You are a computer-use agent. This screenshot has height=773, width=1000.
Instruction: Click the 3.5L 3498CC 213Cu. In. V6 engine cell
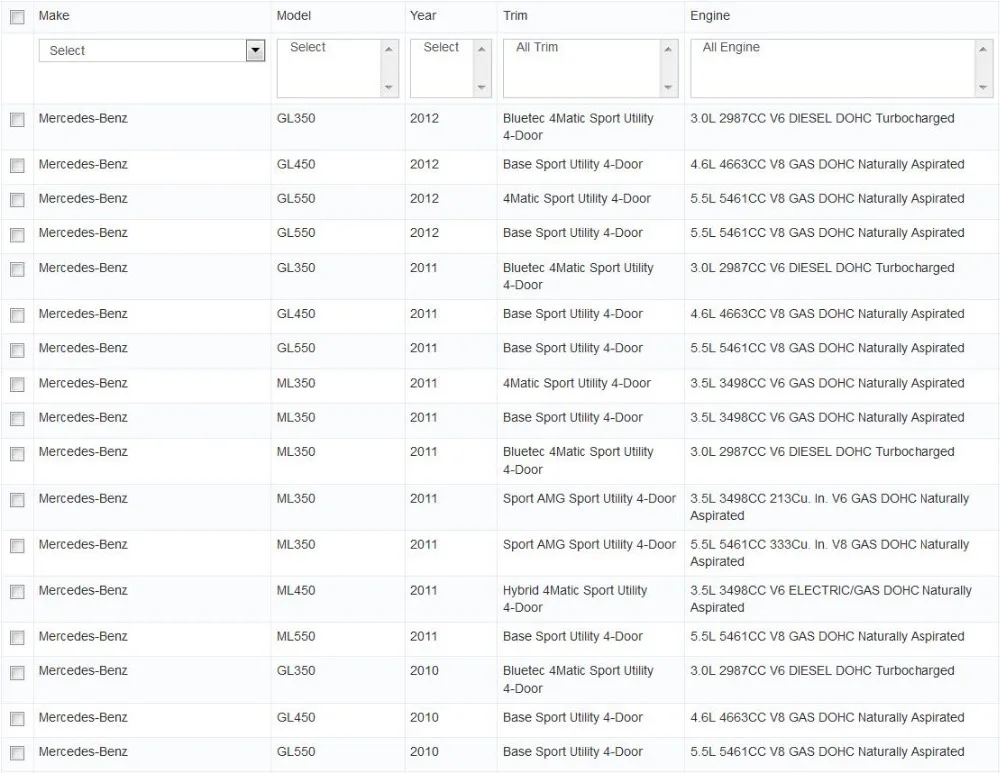pos(829,507)
